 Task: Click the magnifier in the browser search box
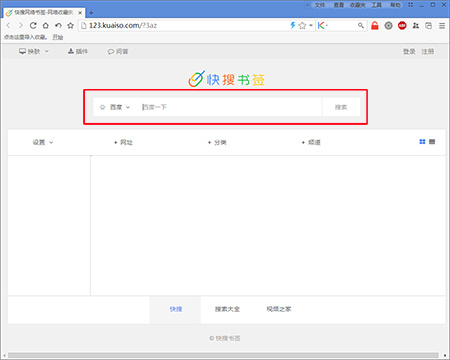click(361, 25)
